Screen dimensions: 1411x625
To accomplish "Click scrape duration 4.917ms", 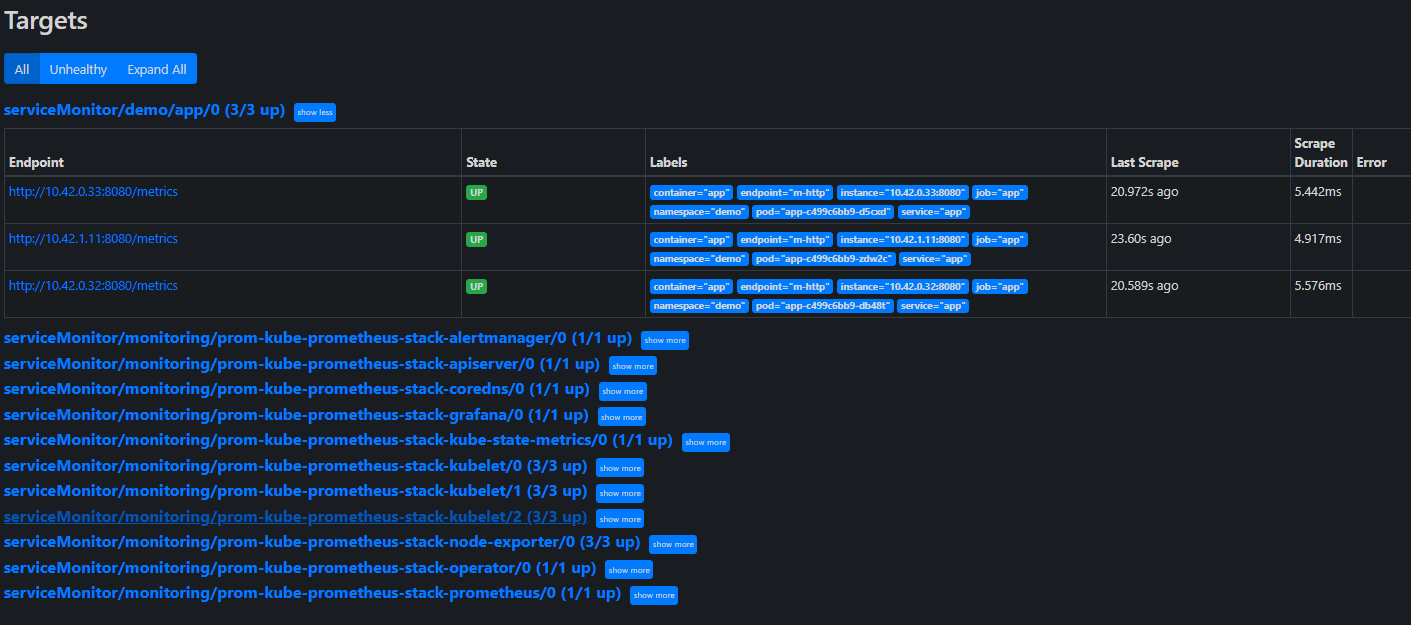I will coord(1318,238).
